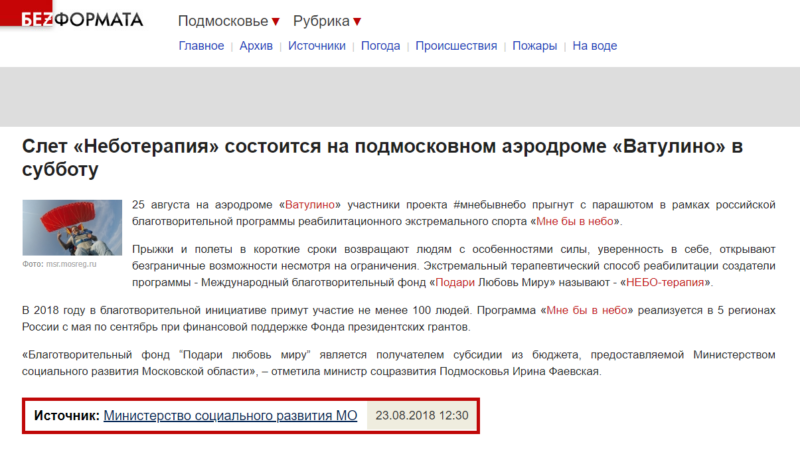Open the source Министерство социального развития МО
The width and height of the screenshot is (800, 450).
230,416
